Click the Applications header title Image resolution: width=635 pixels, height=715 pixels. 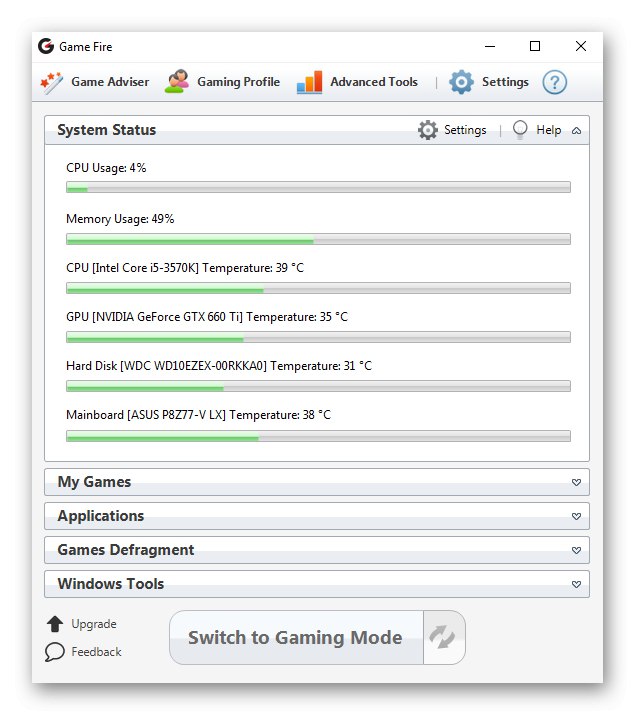click(101, 516)
